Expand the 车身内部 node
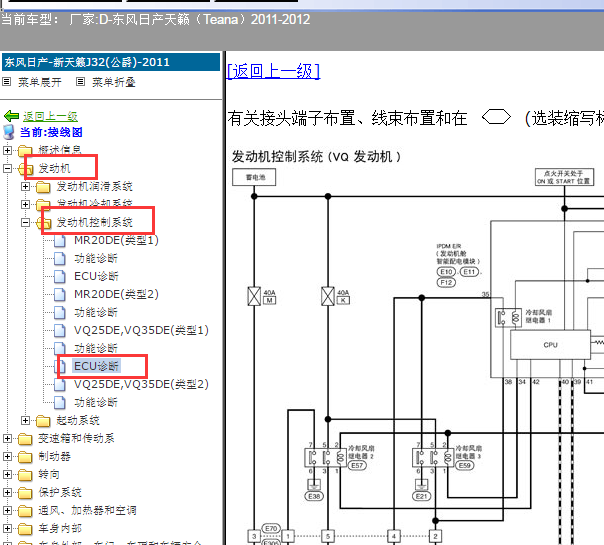Image resolution: width=604 pixels, height=545 pixels. point(7,528)
